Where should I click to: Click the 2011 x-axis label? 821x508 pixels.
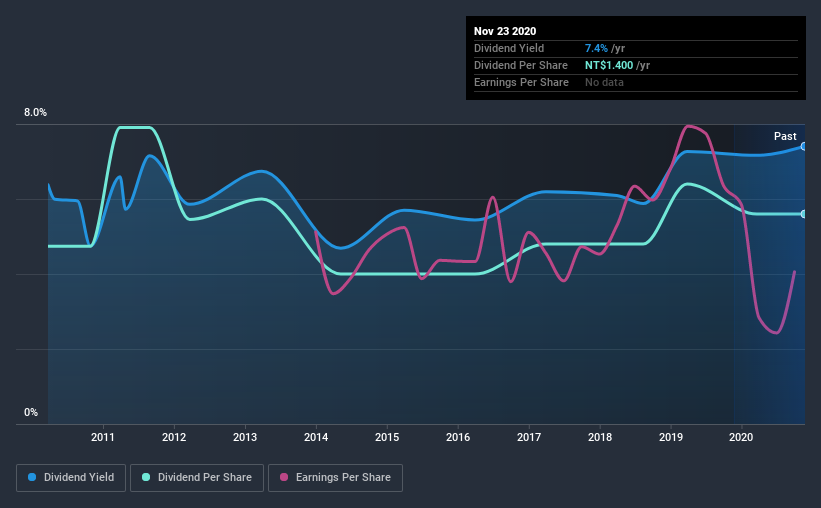[x=103, y=437]
